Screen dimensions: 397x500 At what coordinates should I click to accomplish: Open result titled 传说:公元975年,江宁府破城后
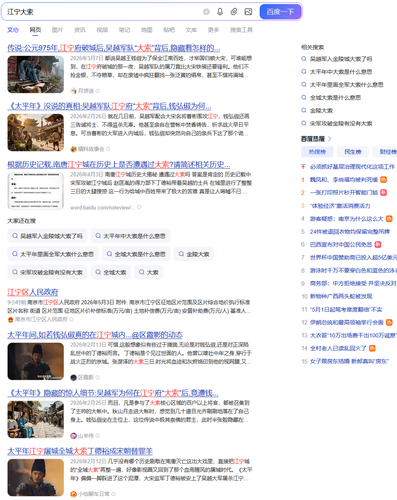[114, 48]
